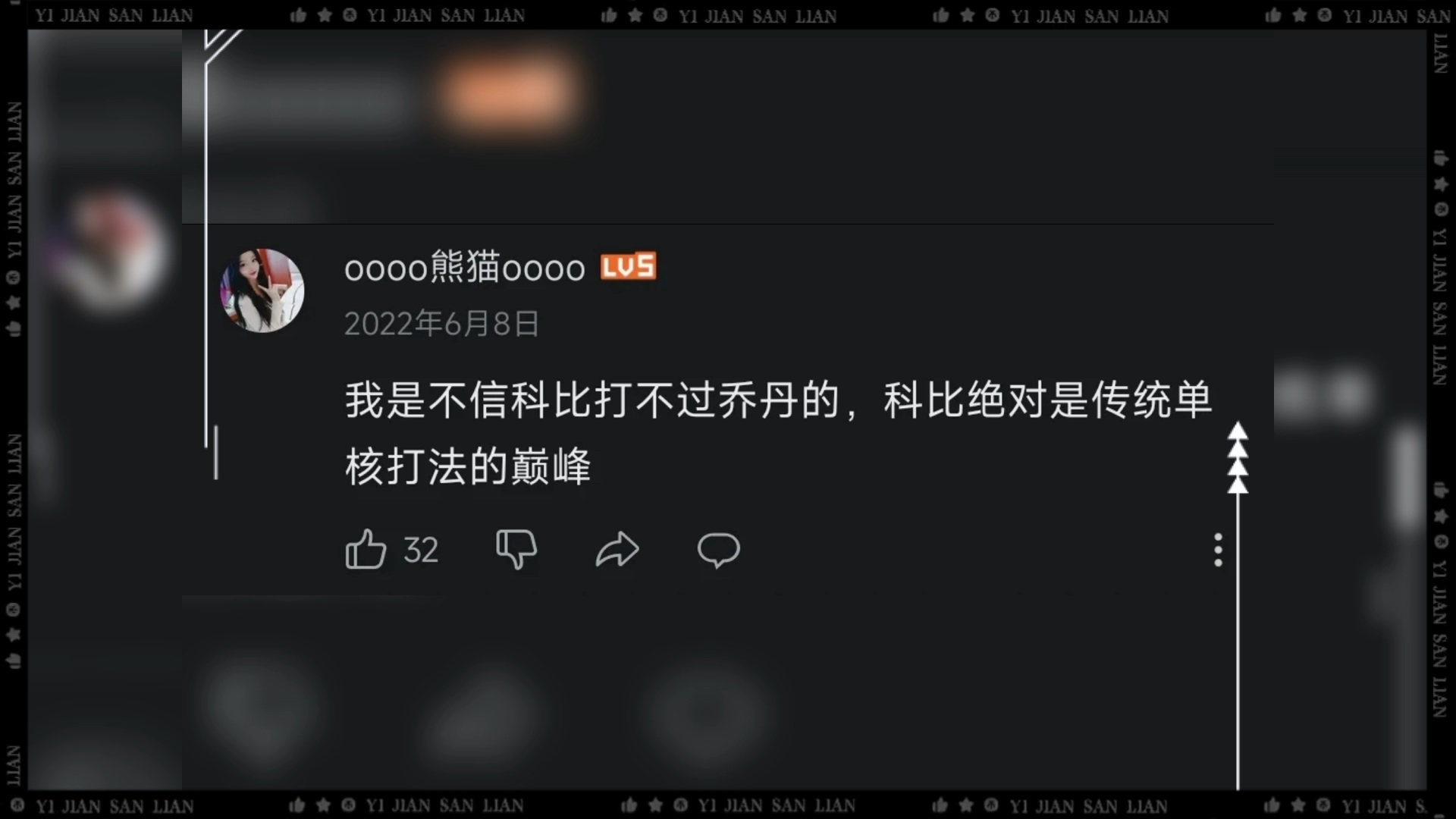This screenshot has height=819, width=1456.
Task: Click the triple upward arrow graphic
Action: pyautogui.click(x=1238, y=458)
